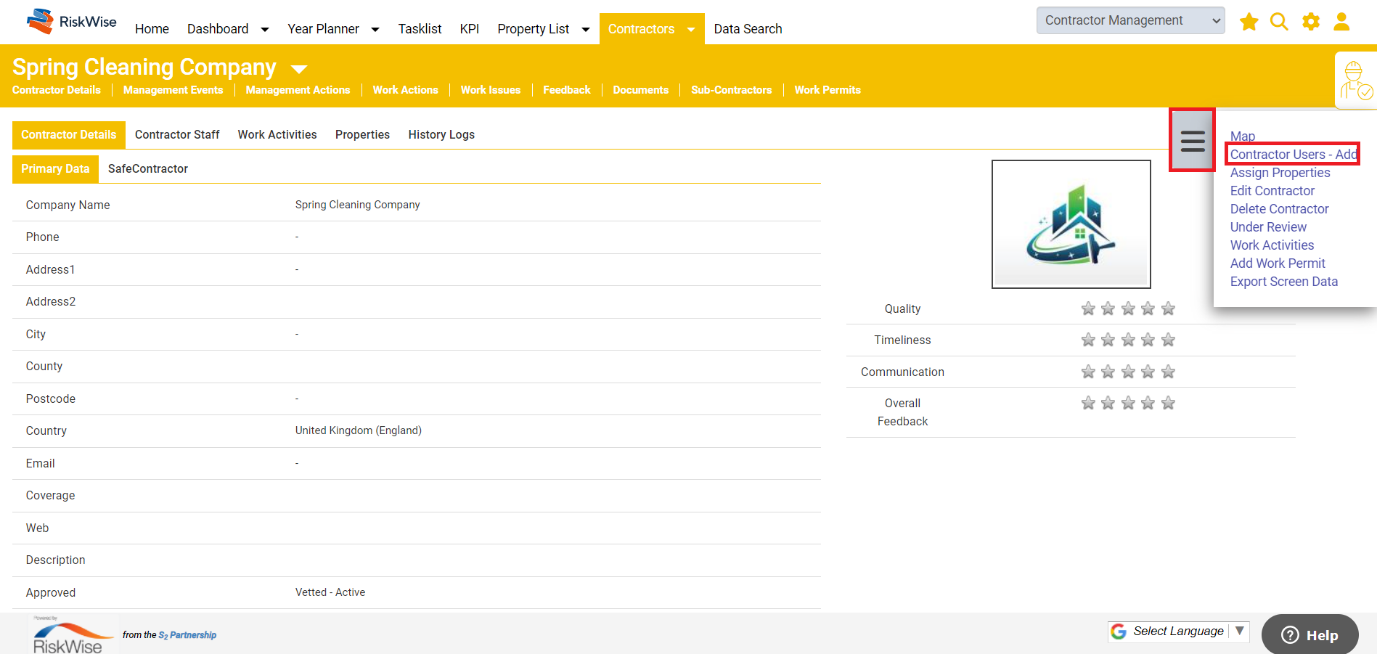Open the search magnifier icon
The image size is (1377, 654).
1279,21
